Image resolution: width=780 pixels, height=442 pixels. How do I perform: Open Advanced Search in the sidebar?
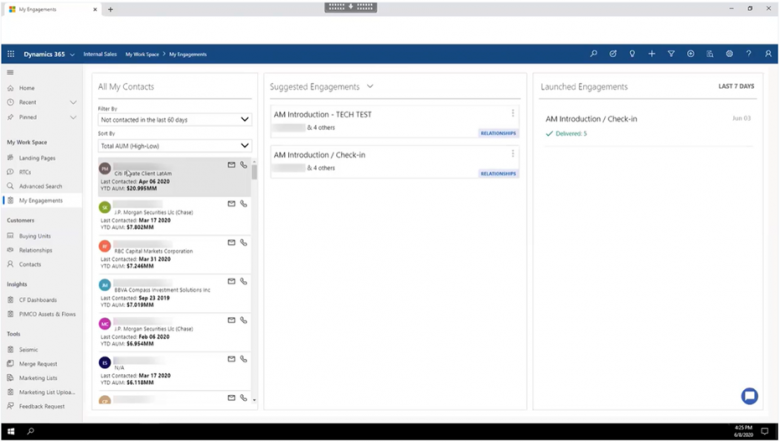40,186
